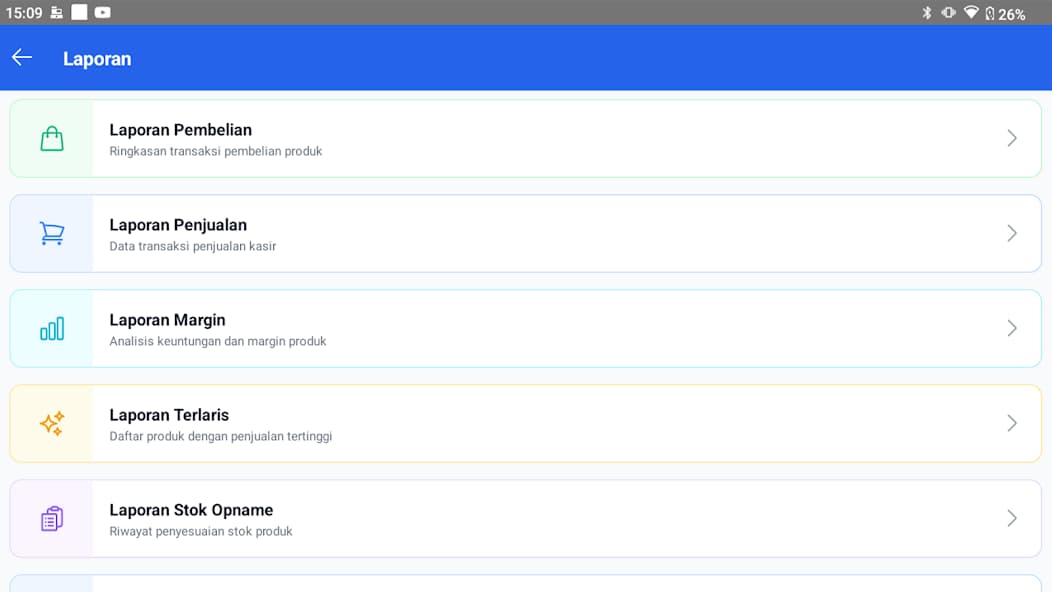Tap the Wi-Fi icon in status bar
The image size is (1052, 592).
click(x=971, y=13)
